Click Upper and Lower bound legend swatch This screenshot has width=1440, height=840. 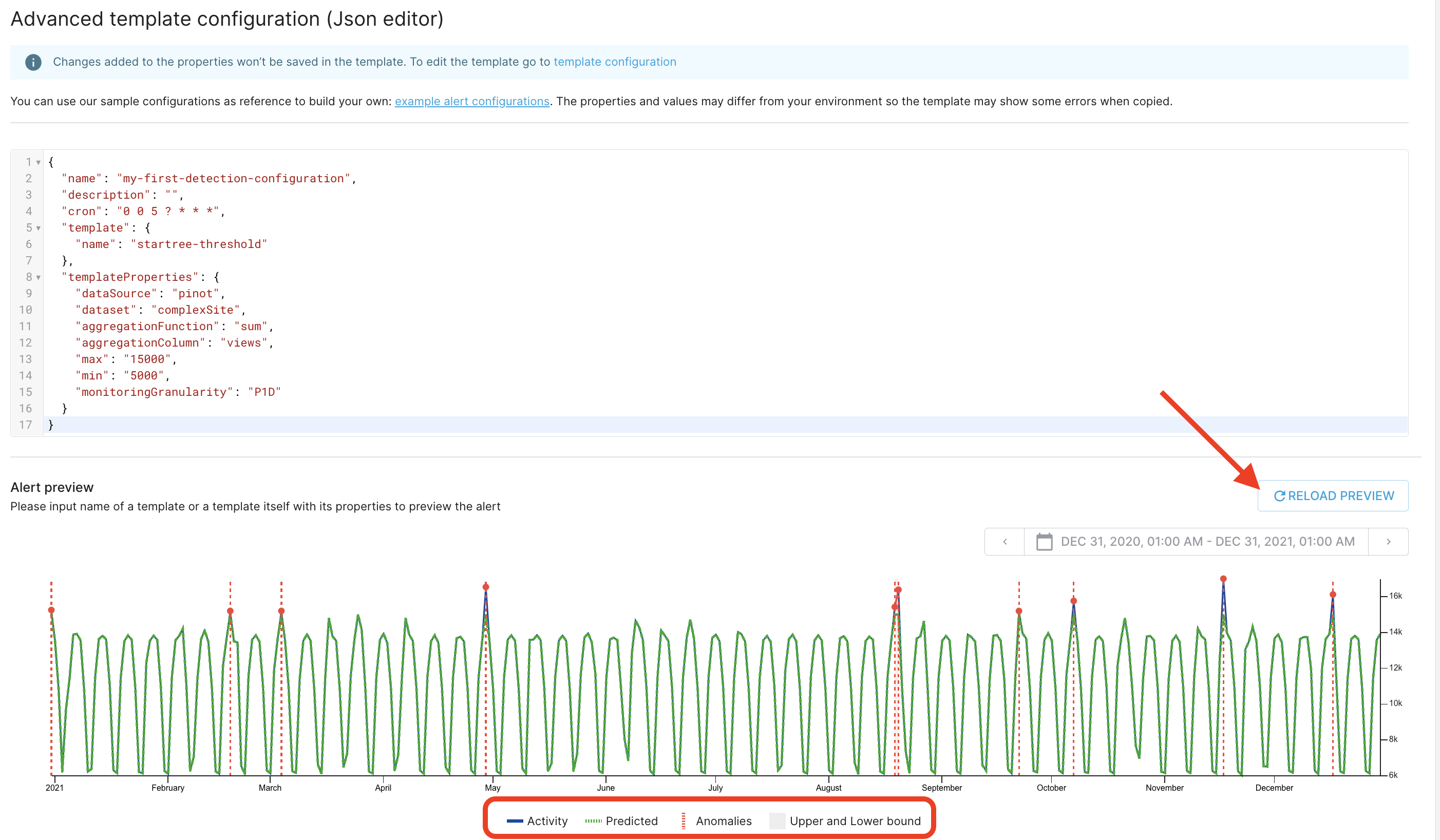(777, 821)
